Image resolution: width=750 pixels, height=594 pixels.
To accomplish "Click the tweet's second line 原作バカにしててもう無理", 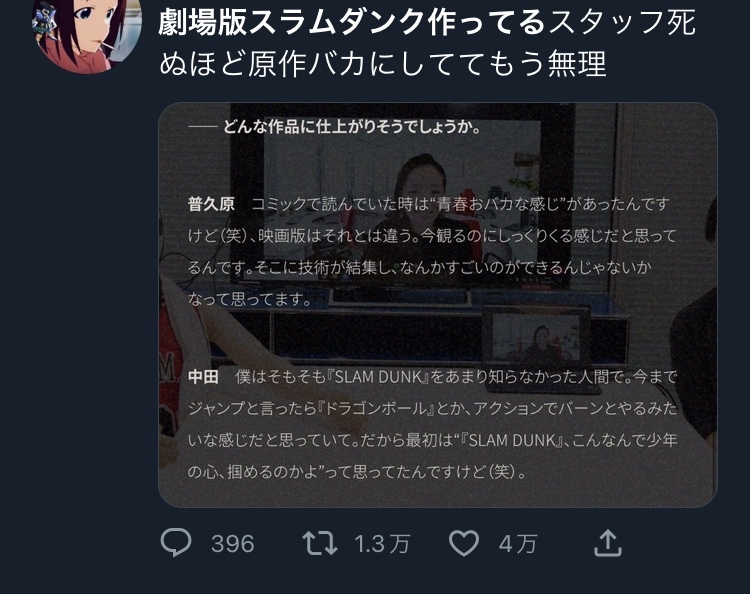I will [427, 64].
